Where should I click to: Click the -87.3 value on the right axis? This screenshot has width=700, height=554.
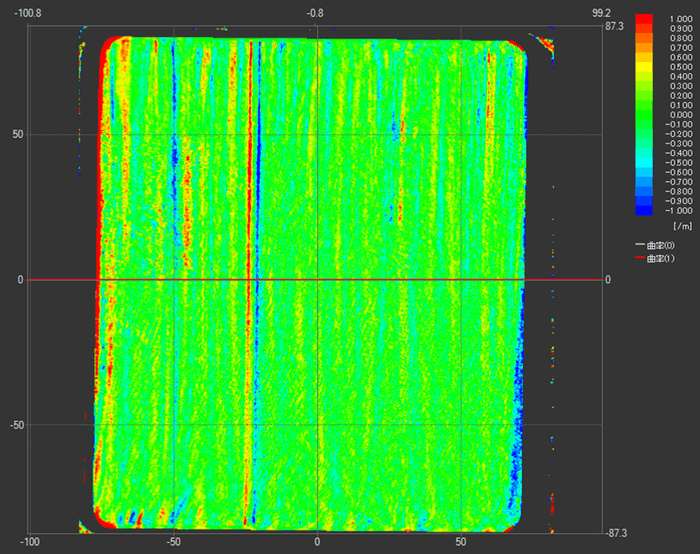coord(617,532)
